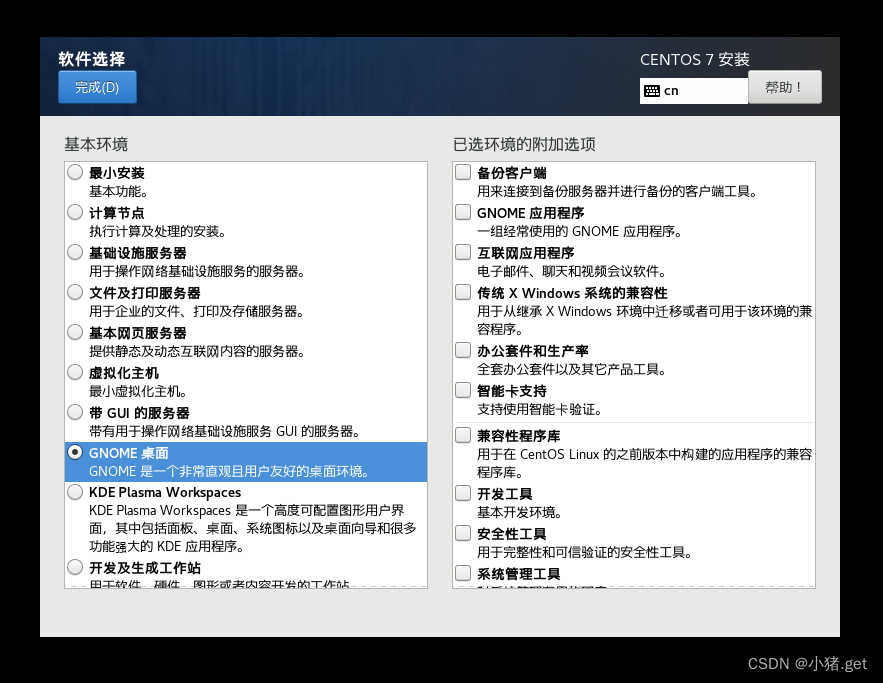Select 基础设施服务器 radio button

pyautogui.click(x=75, y=252)
